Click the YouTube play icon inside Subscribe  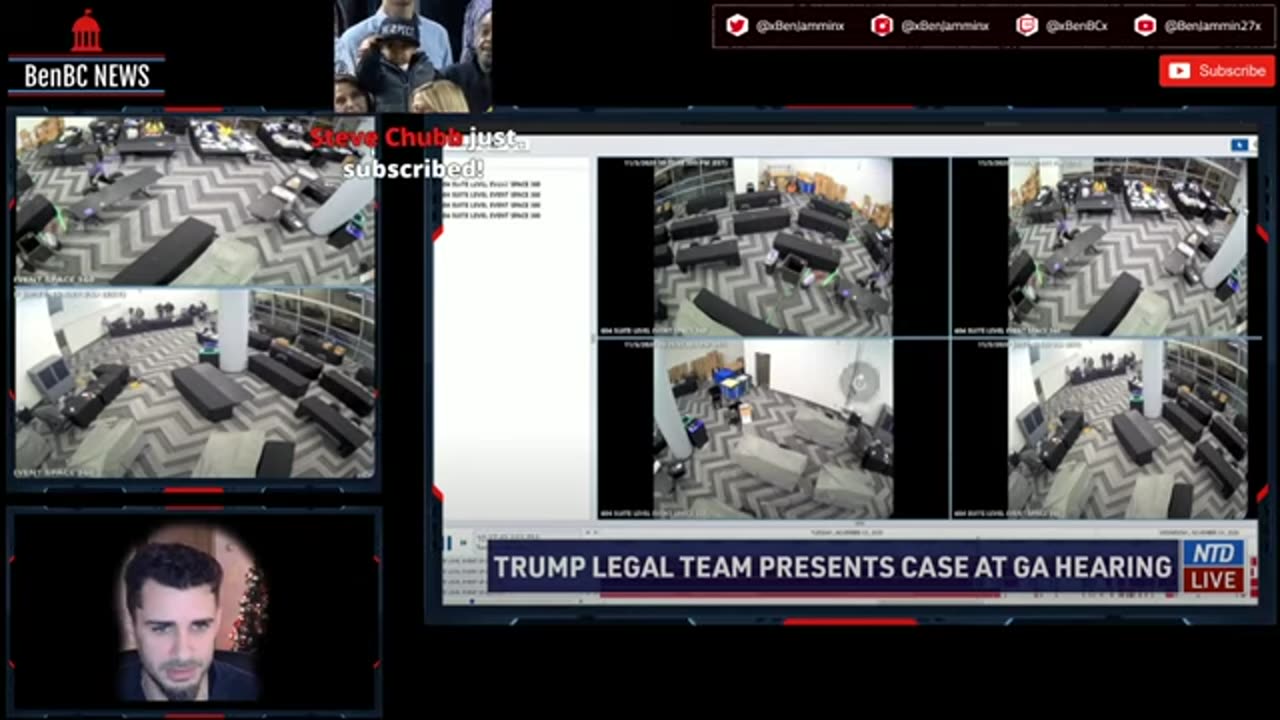pos(1180,71)
